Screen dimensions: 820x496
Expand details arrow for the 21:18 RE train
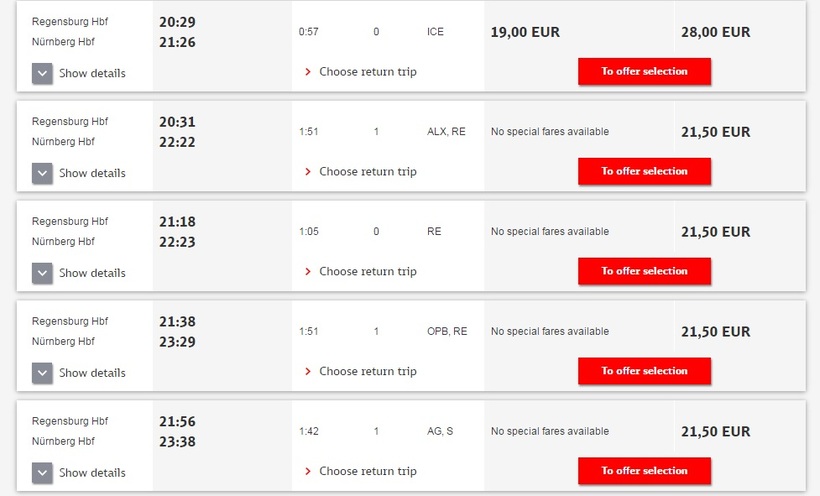click(42, 273)
